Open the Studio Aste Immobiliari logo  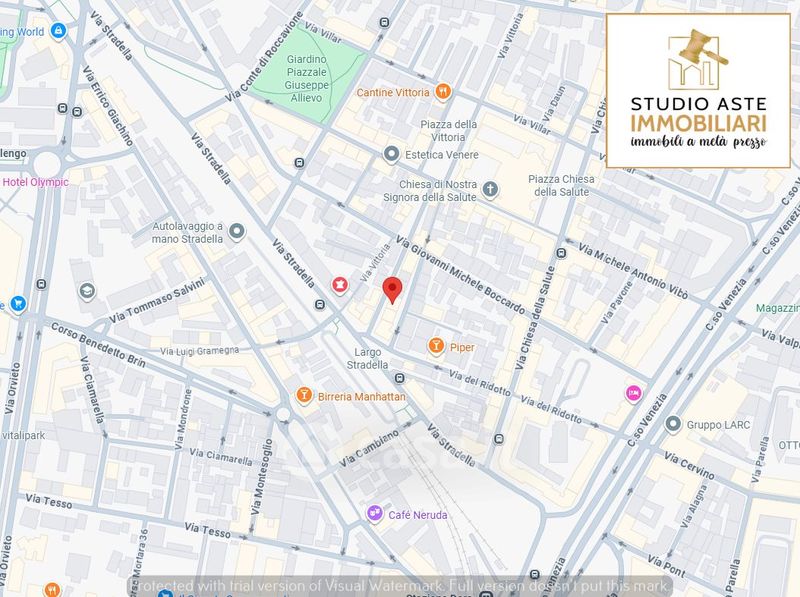tap(697, 88)
